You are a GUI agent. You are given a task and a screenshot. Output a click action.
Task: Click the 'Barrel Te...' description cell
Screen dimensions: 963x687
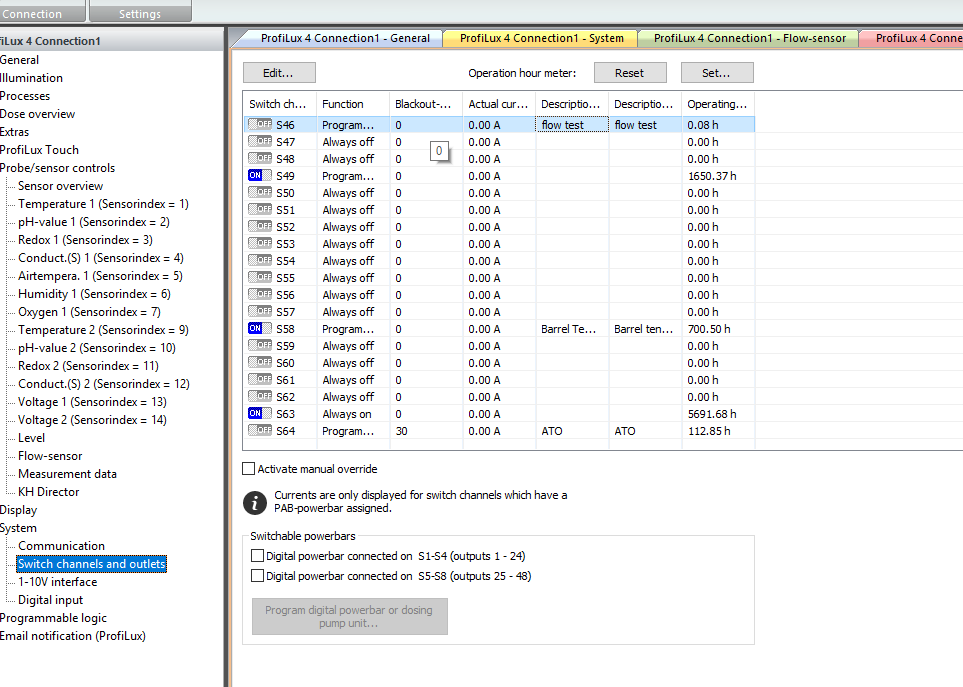(572, 329)
